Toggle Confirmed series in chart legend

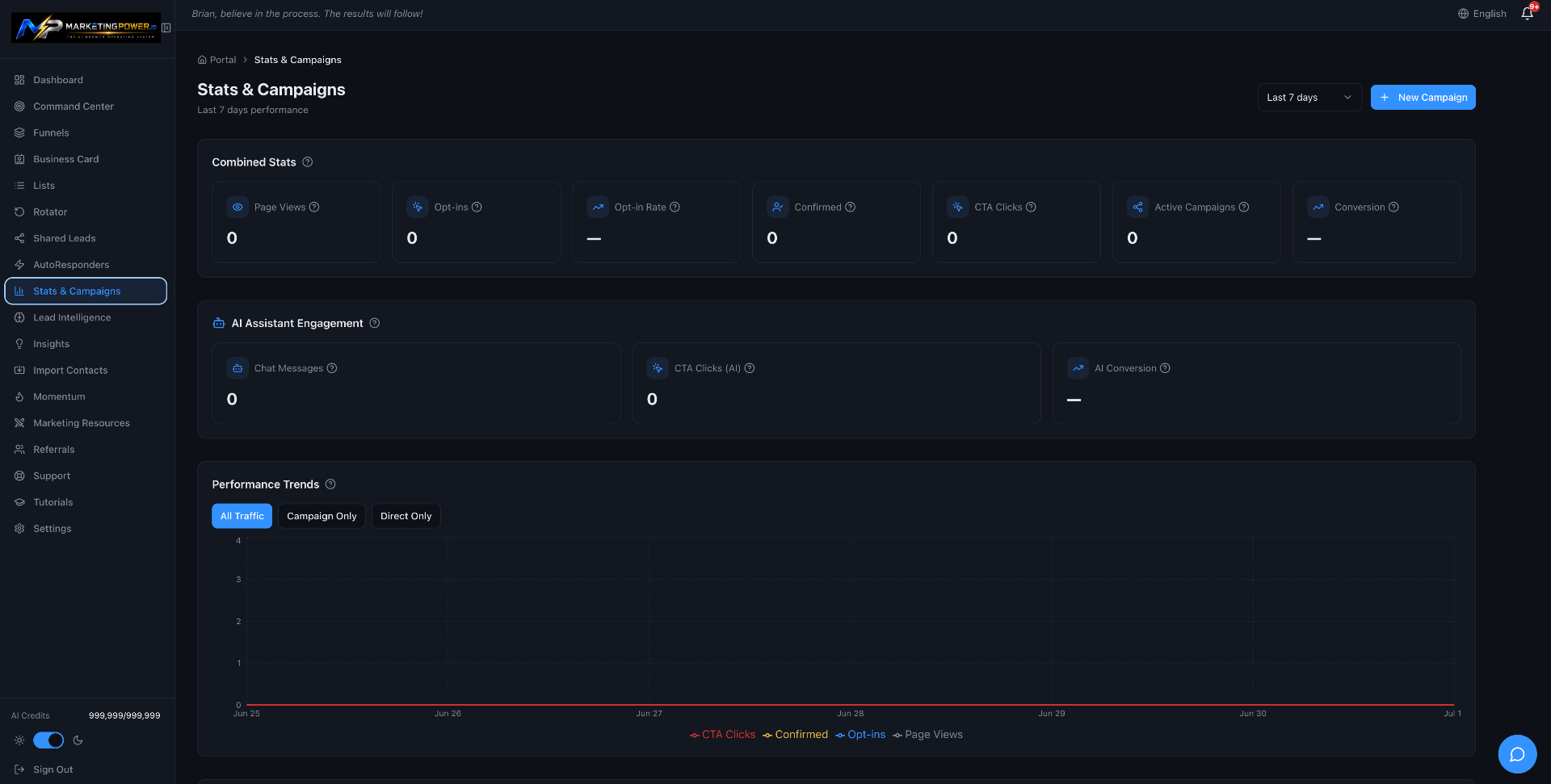[795, 735]
